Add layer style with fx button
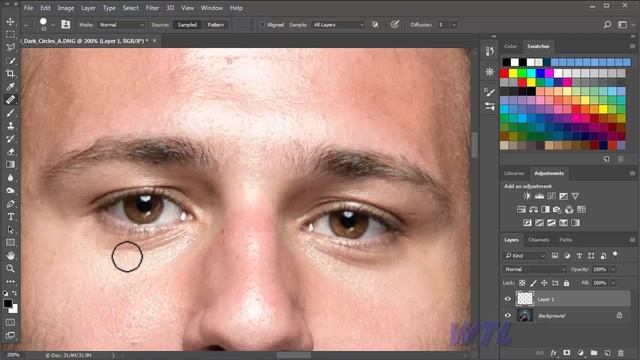640x360 pixels. (553, 353)
